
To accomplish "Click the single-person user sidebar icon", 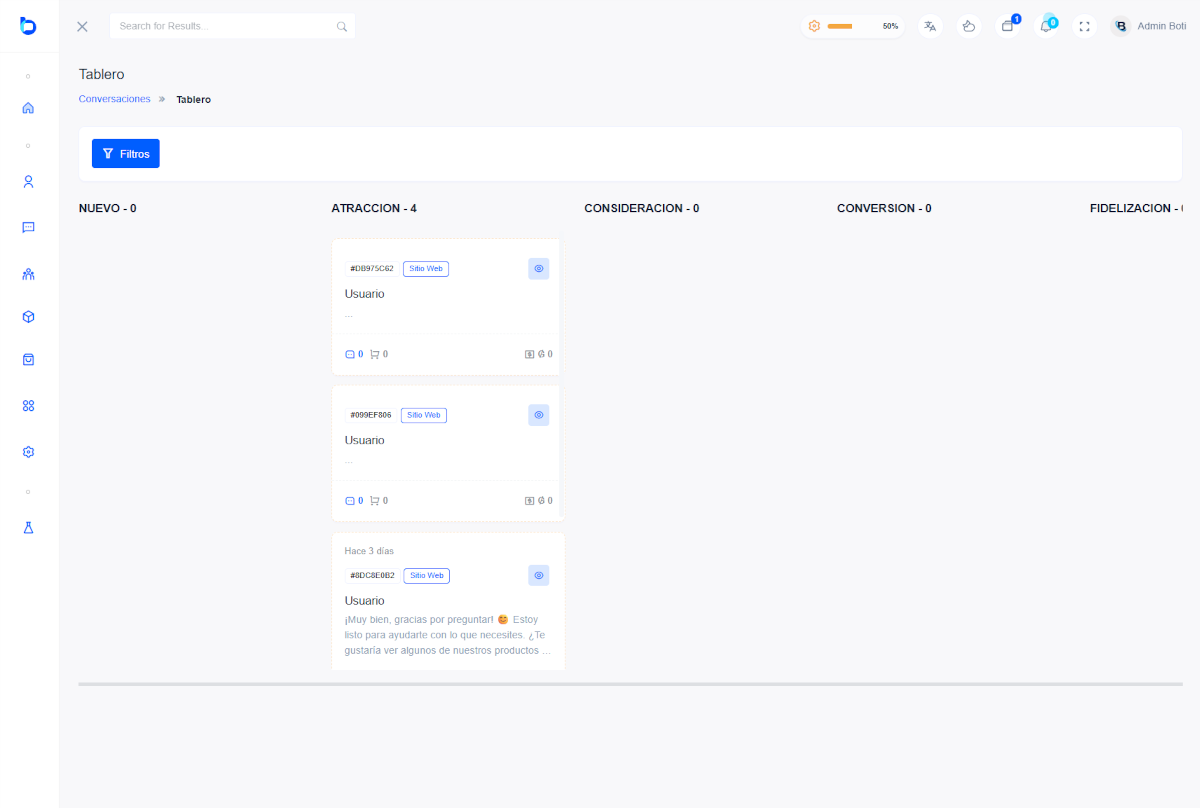I will tap(28, 182).
